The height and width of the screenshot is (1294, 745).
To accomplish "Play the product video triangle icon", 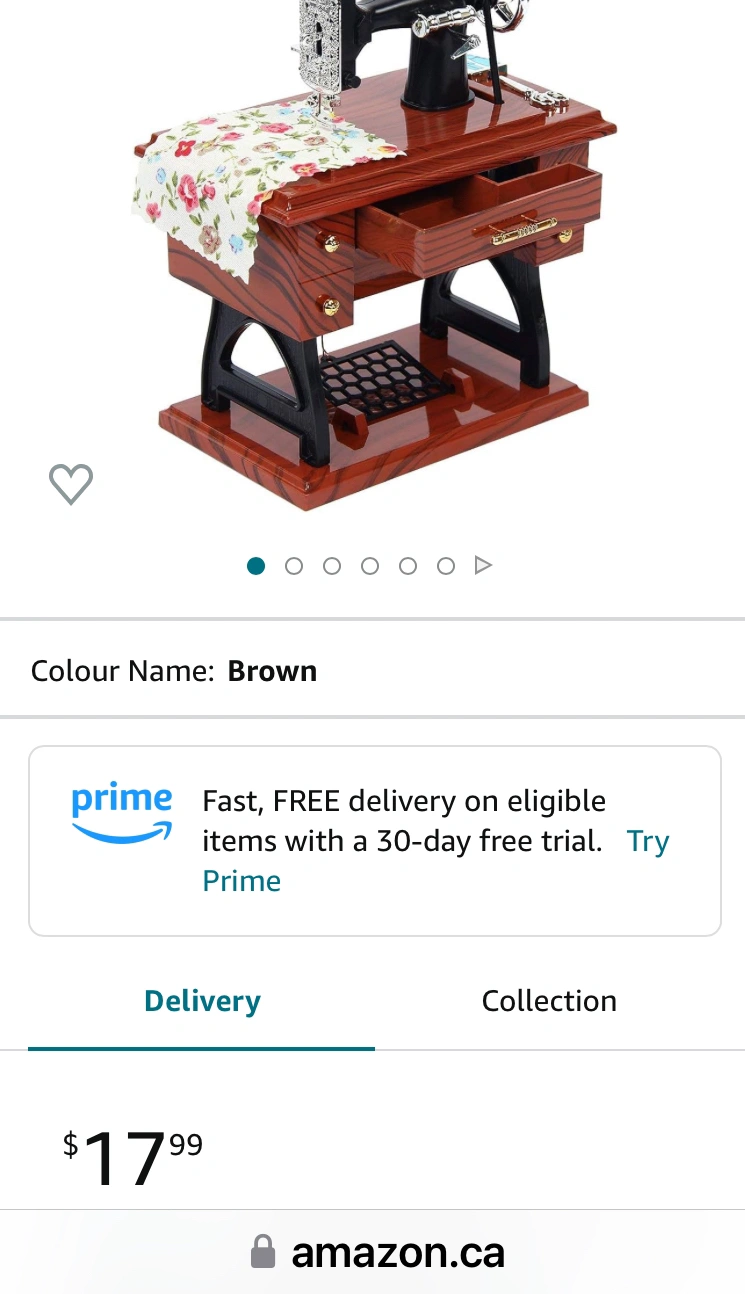I will [483, 566].
